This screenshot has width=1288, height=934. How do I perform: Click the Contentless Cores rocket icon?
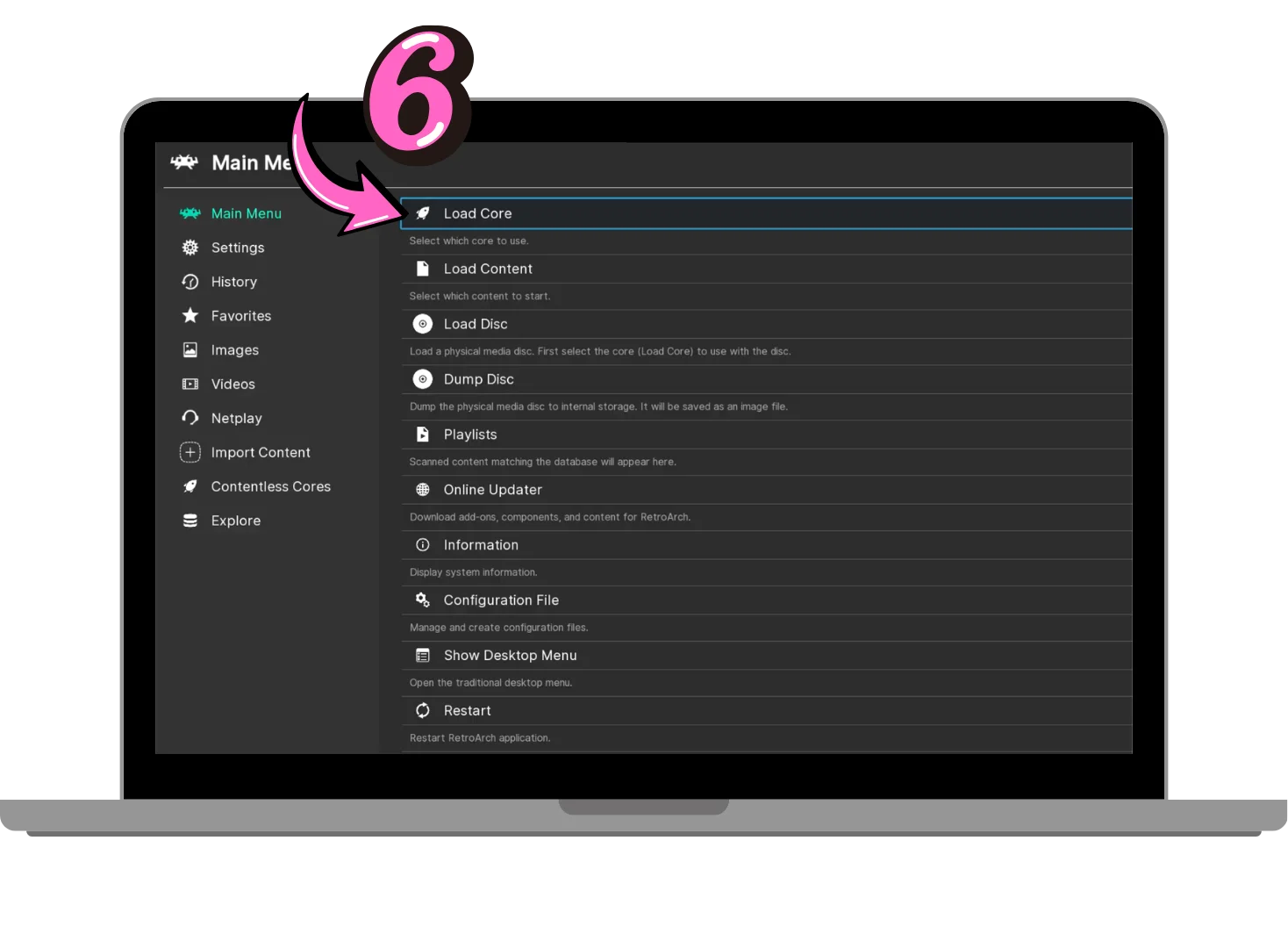[x=190, y=486]
